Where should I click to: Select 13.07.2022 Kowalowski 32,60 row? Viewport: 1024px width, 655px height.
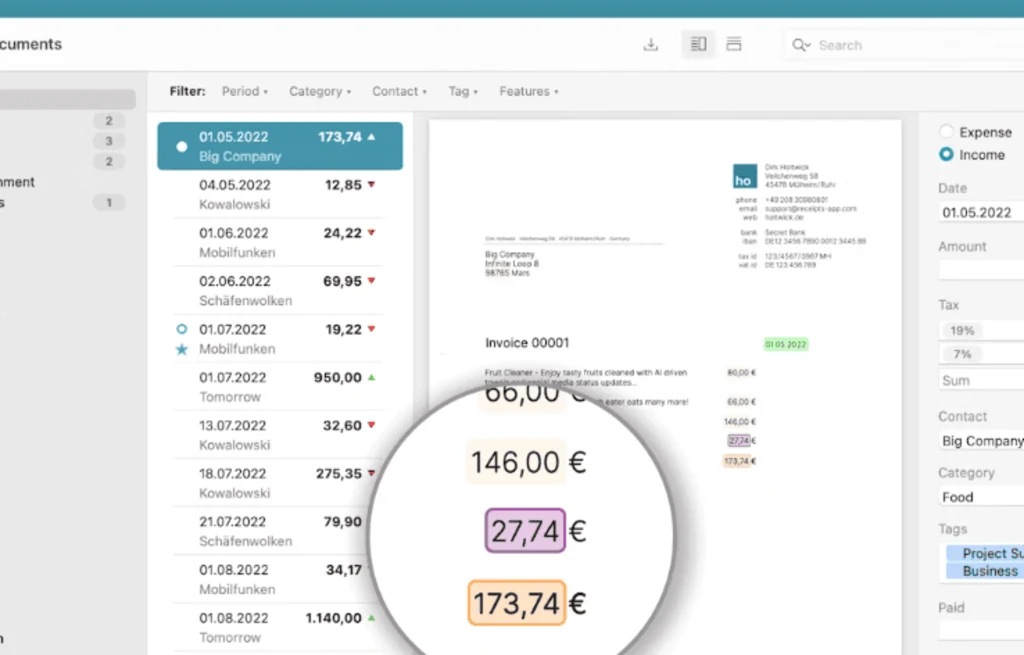click(280, 435)
